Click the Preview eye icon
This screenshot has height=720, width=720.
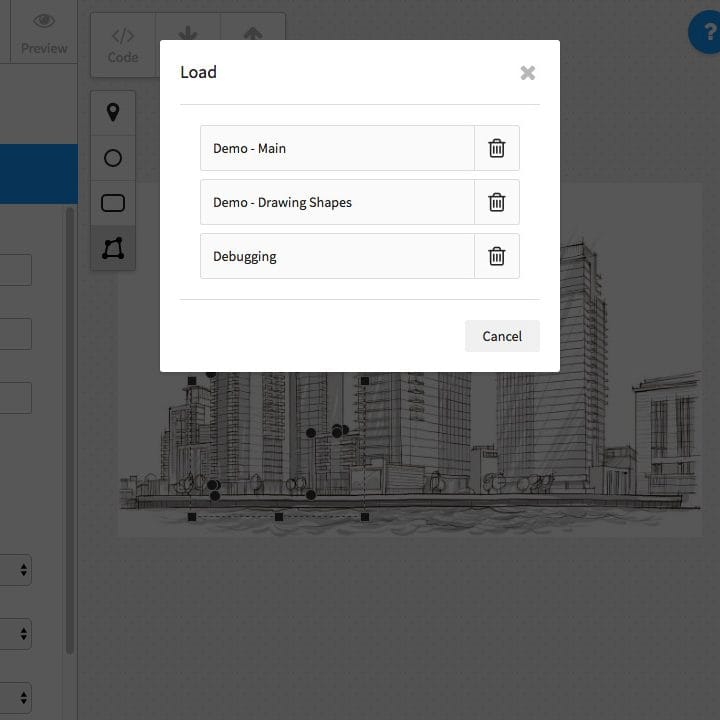click(44, 22)
